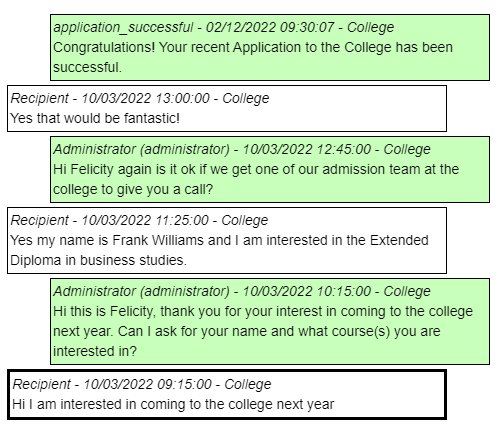Click the text 'interested in?' in green message

tap(95, 351)
